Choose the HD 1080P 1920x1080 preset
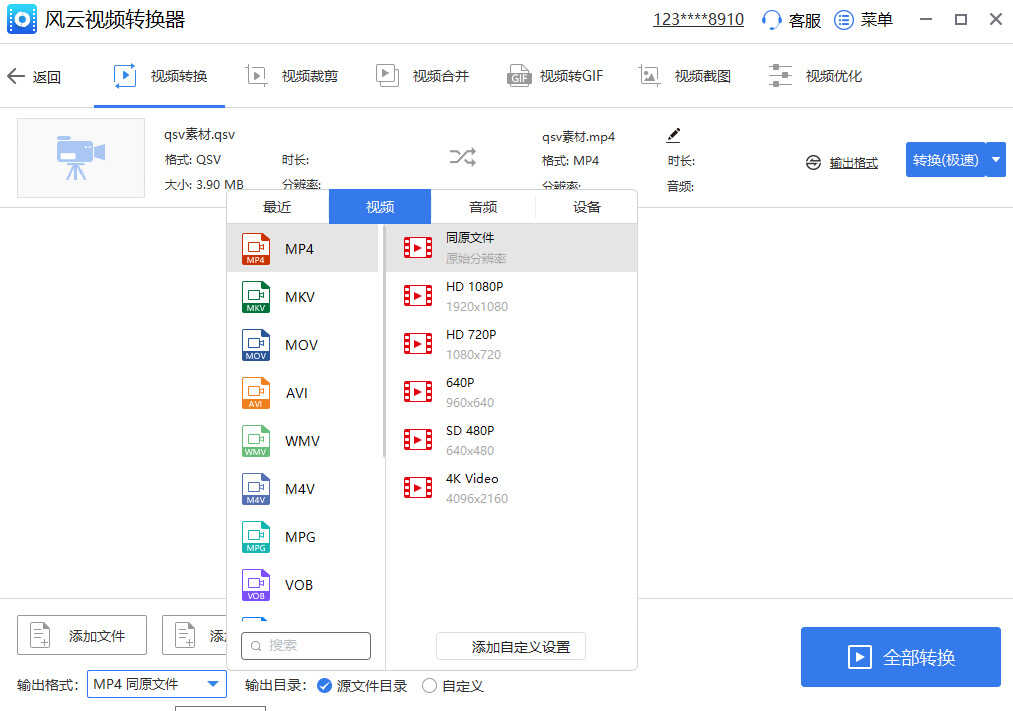Screen dimensions: 1013x711 pyautogui.click(x=511, y=296)
